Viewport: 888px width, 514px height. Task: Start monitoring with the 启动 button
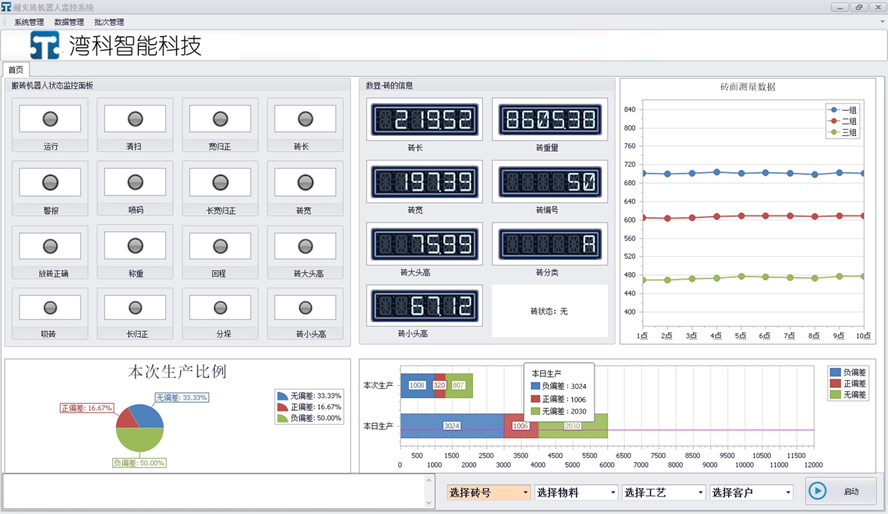(841, 491)
